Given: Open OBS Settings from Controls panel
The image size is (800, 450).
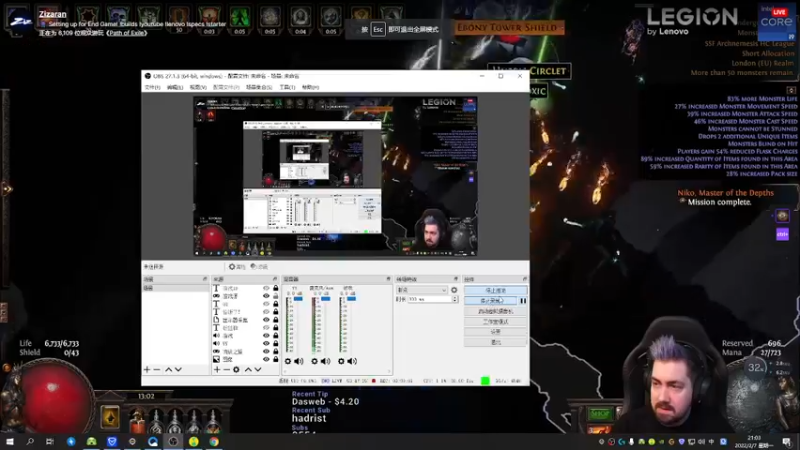Looking at the screenshot, I should click(x=495, y=332).
